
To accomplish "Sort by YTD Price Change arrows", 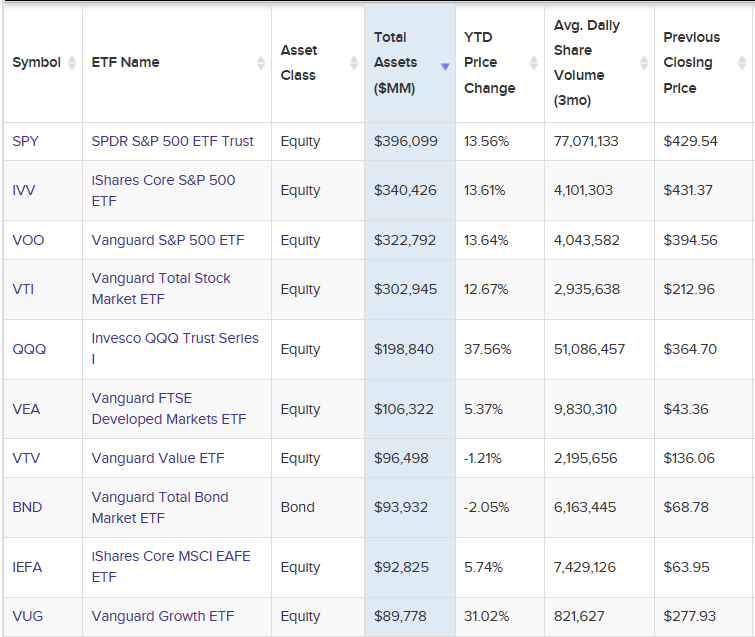I will click(534, 63).
